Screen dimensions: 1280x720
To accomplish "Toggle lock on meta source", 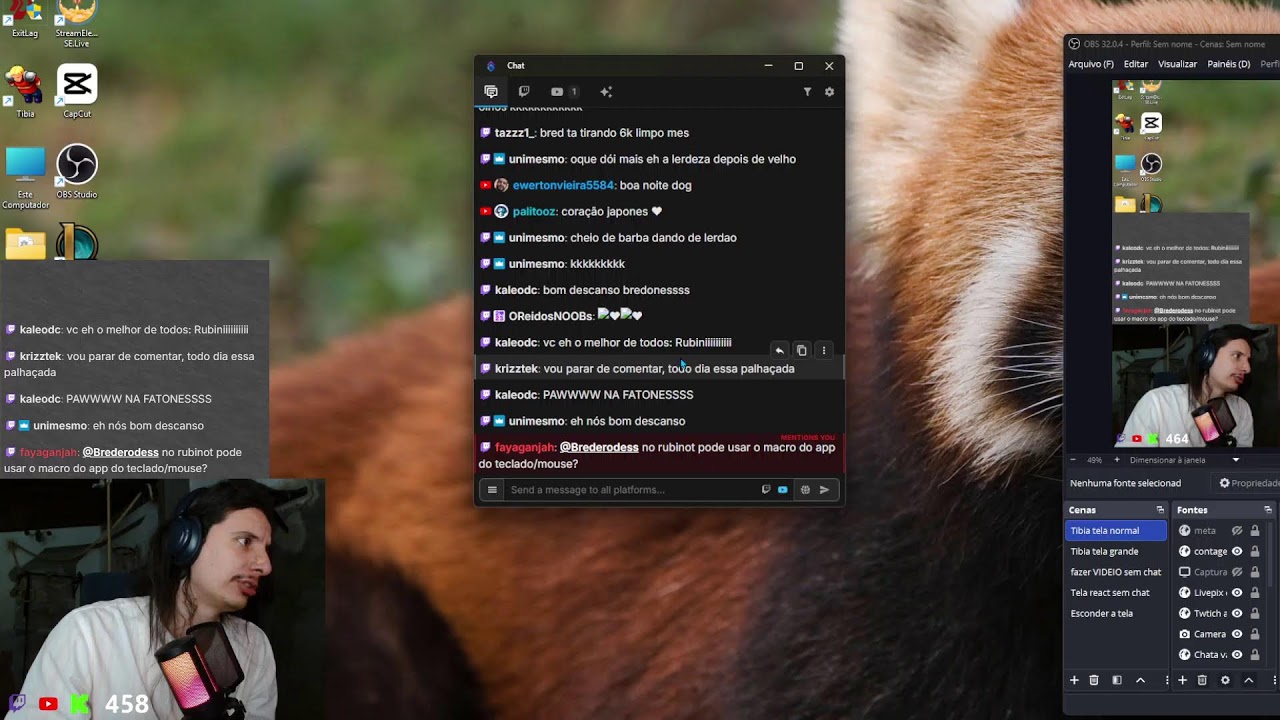I will click(1254, 531).
